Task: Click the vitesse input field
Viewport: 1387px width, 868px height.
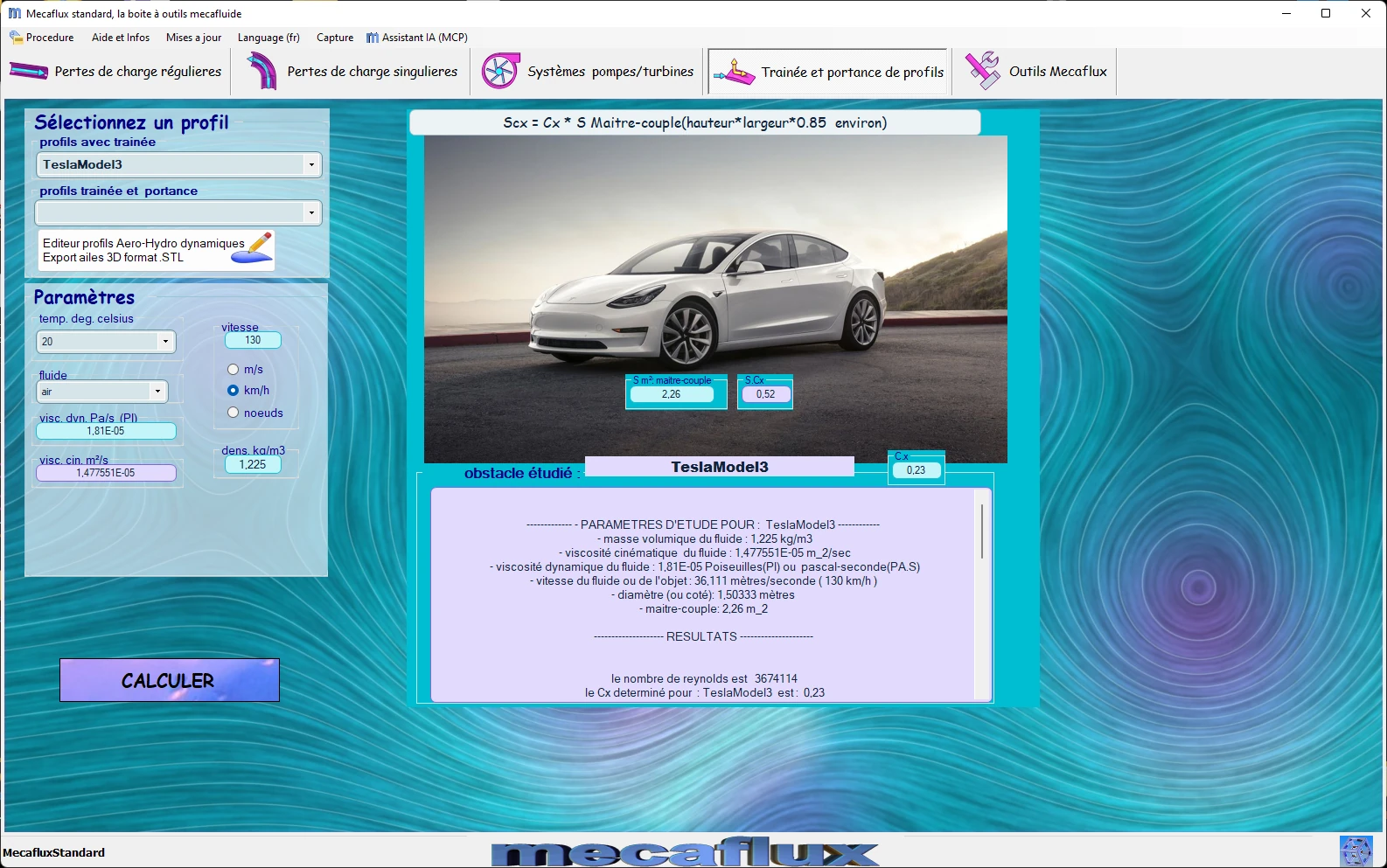Action: tap(253, 340)
